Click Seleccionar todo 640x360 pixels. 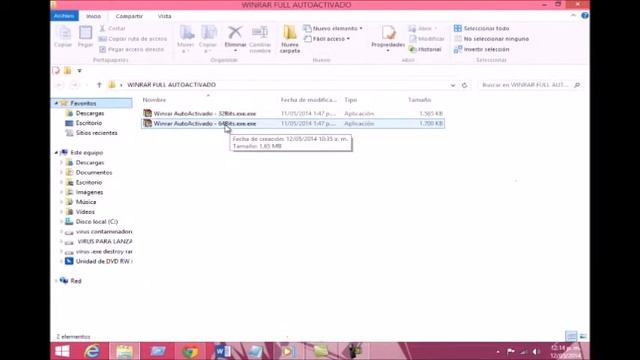coord(482,28)
